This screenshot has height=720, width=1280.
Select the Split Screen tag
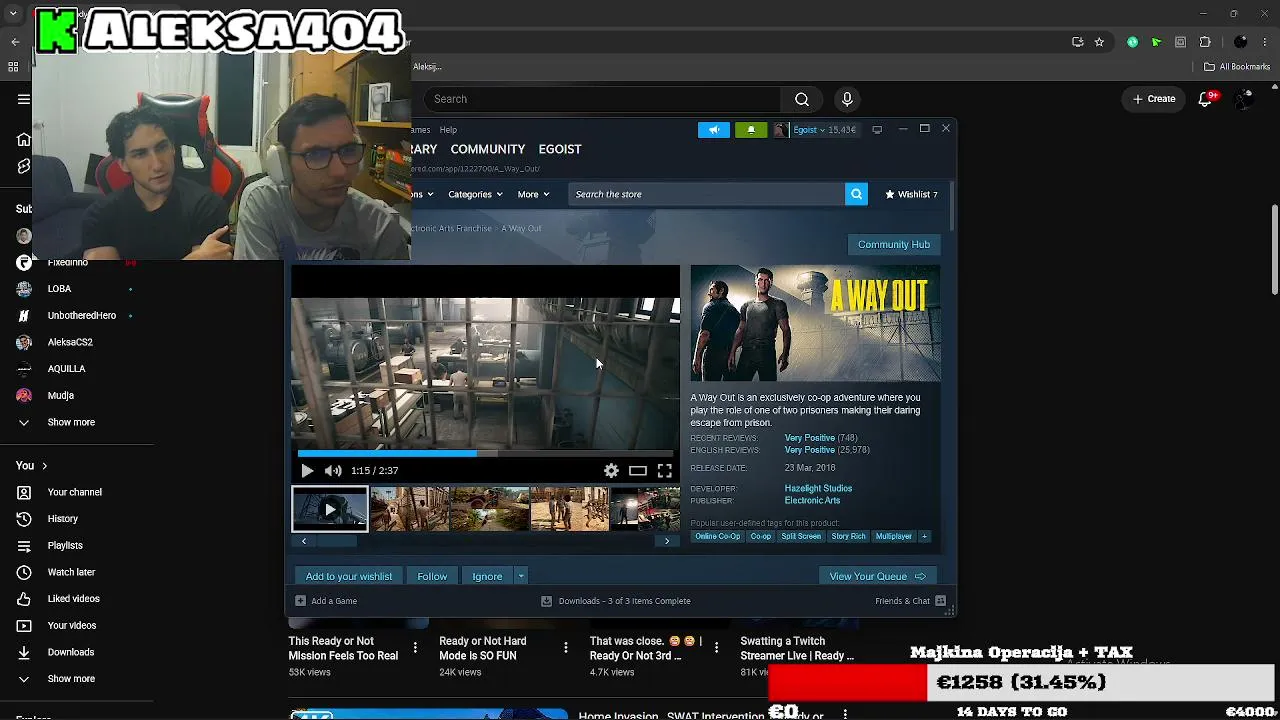pos(801,537)
